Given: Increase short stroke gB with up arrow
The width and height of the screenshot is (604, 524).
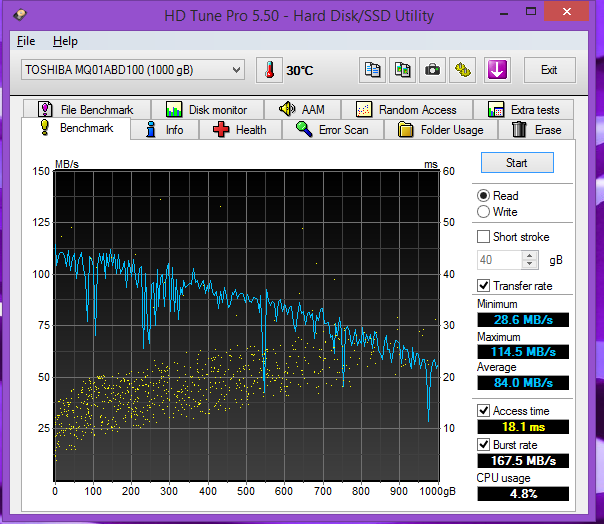Looking at the screenshot, I should [530, 255].
